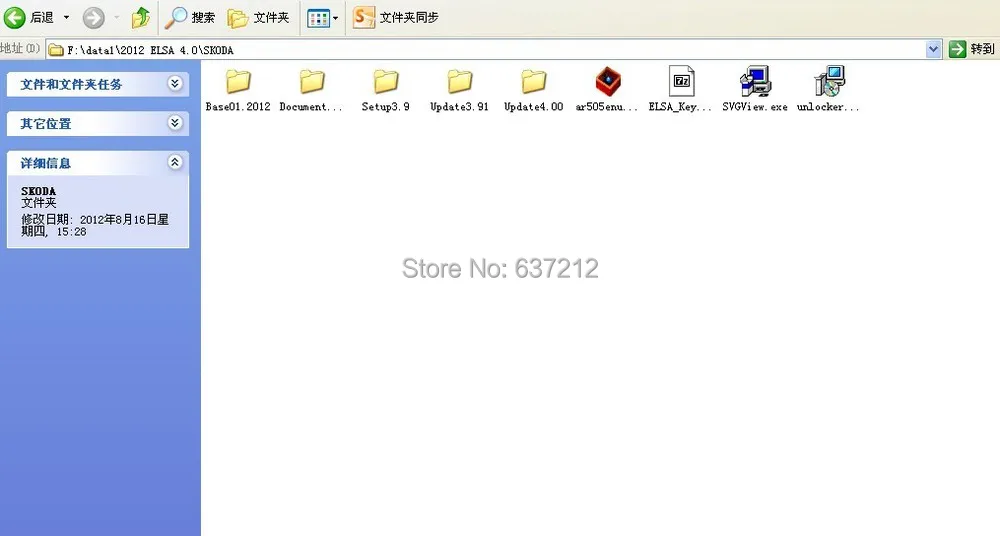Select the Update4.00 folder icon
The height and width of the screenshot is (536, 1000).
[533, 82]
